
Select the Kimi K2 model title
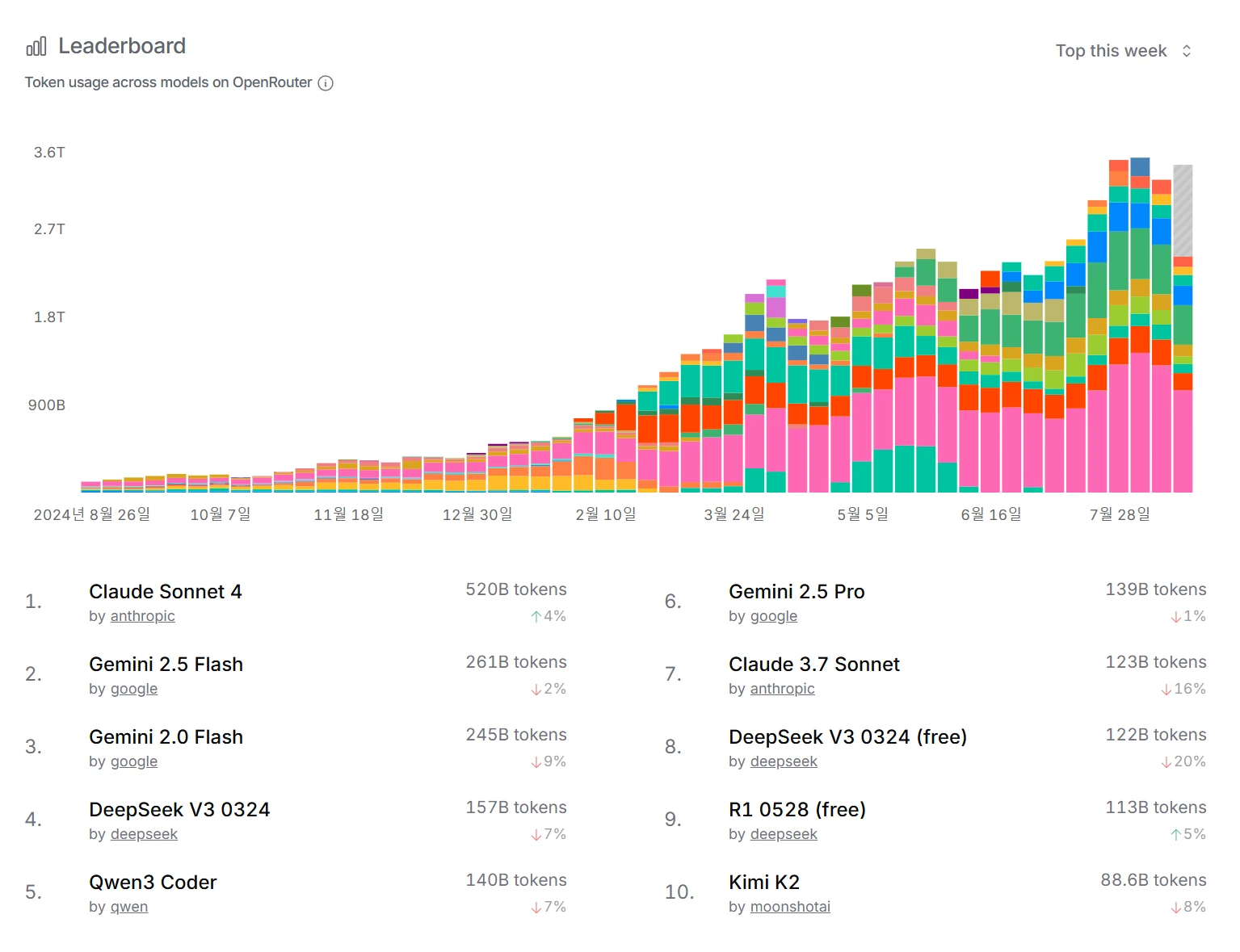(x=763, y=883)
